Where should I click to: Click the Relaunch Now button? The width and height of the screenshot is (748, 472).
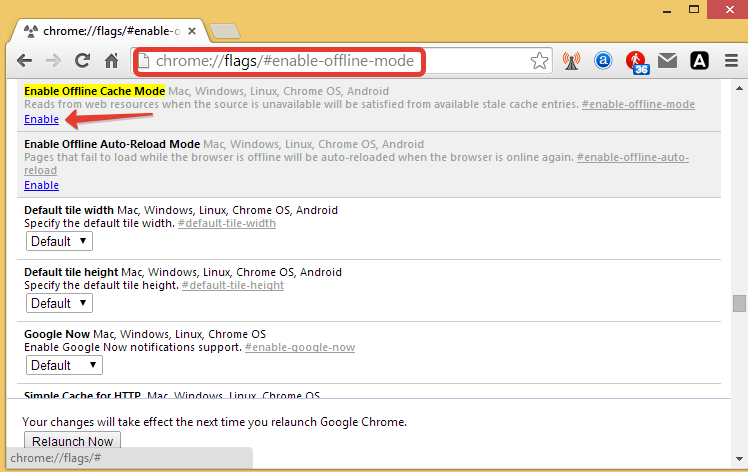73,441
